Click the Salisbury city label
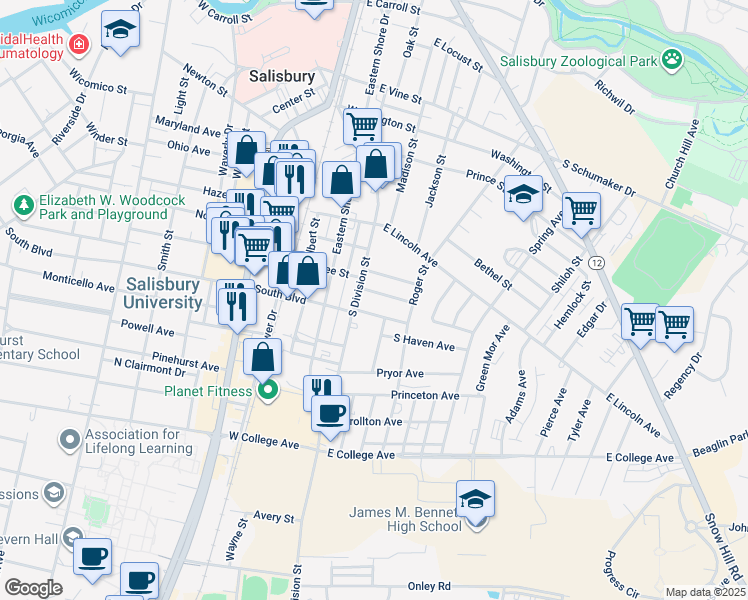Viewport: 748px width, 600px height. 282,76
